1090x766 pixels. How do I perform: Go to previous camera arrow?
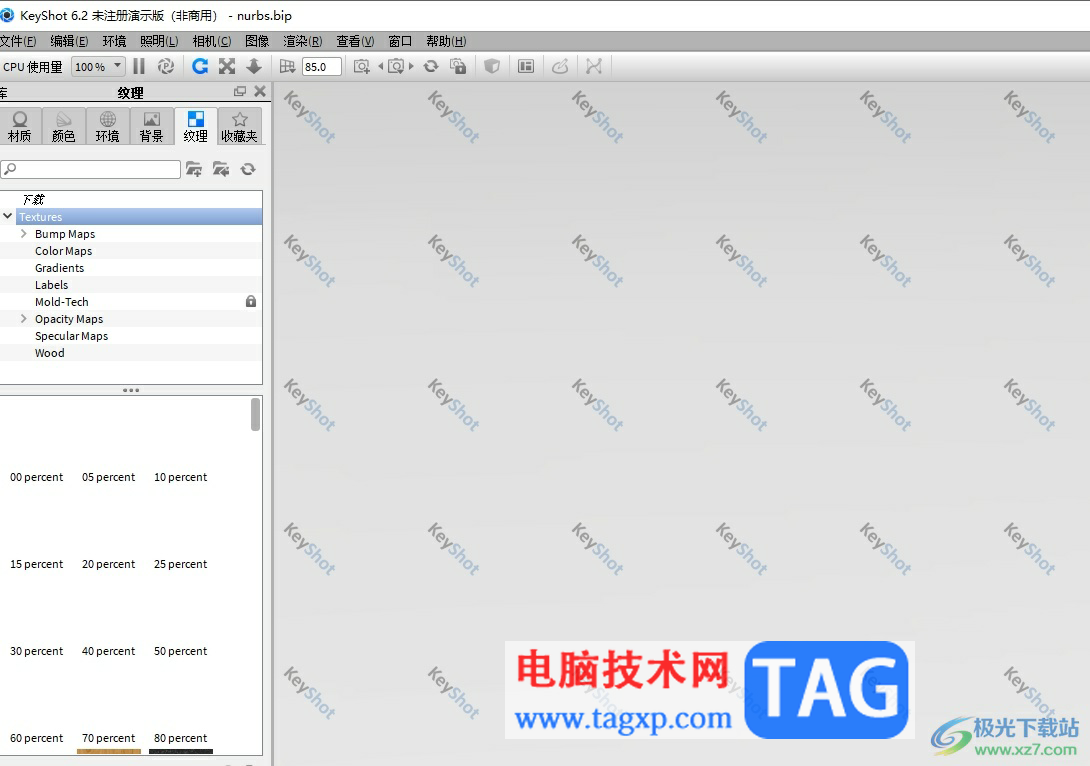tap(380, 66)
